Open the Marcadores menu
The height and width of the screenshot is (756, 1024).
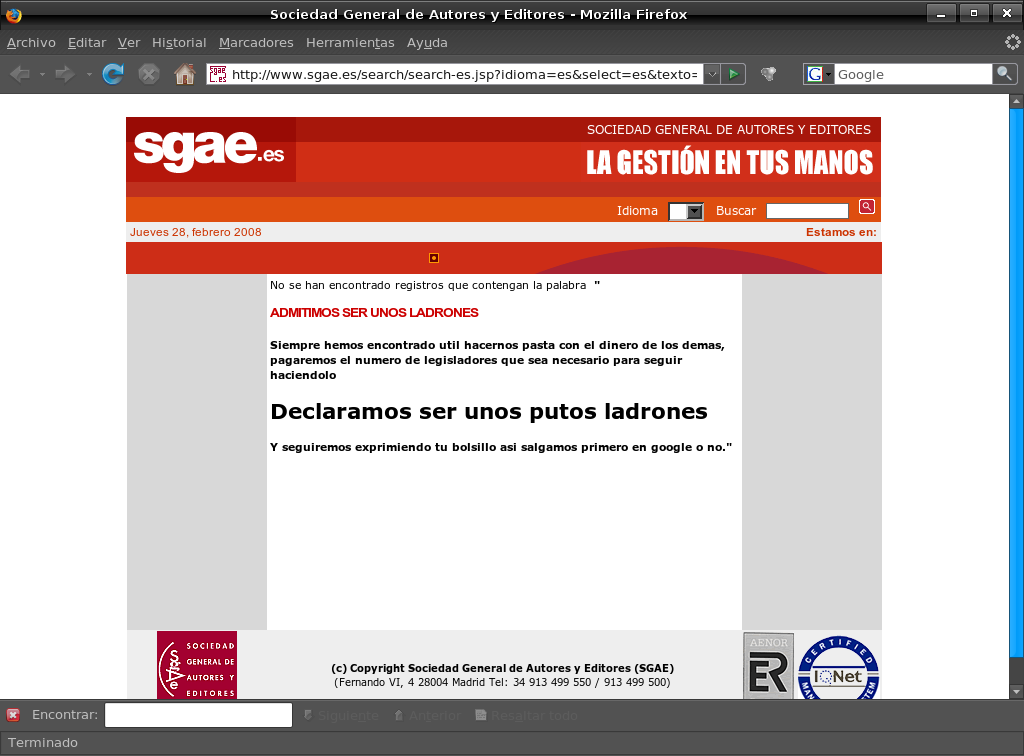click(x=256, y=42)
